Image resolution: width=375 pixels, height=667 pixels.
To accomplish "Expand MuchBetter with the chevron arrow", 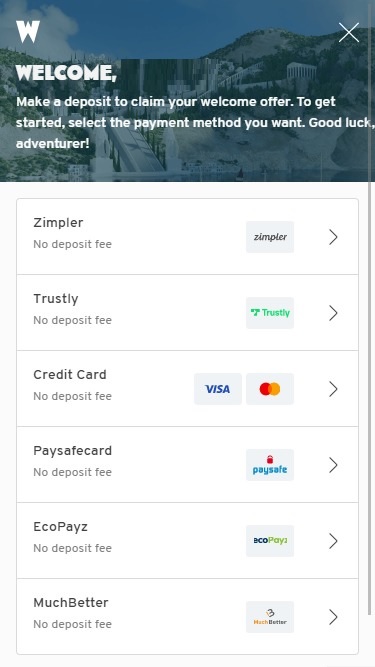I will [333, 617].
